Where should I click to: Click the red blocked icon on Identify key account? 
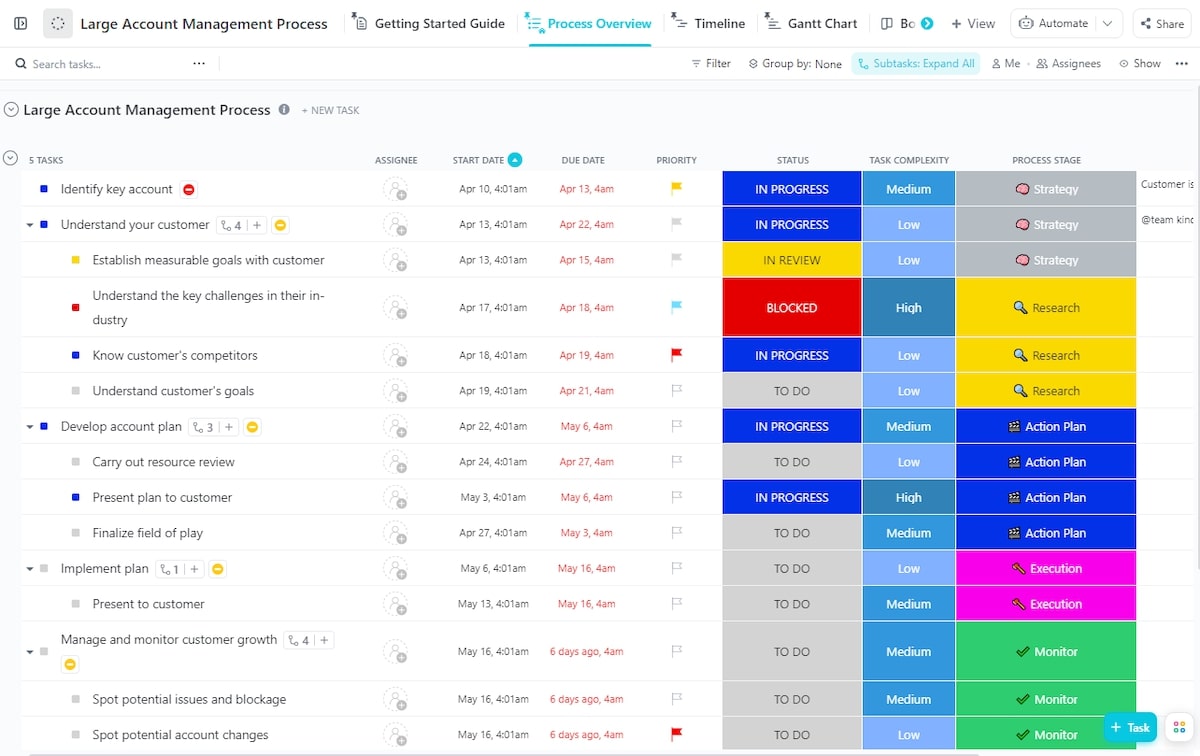(x=189, y=189)
